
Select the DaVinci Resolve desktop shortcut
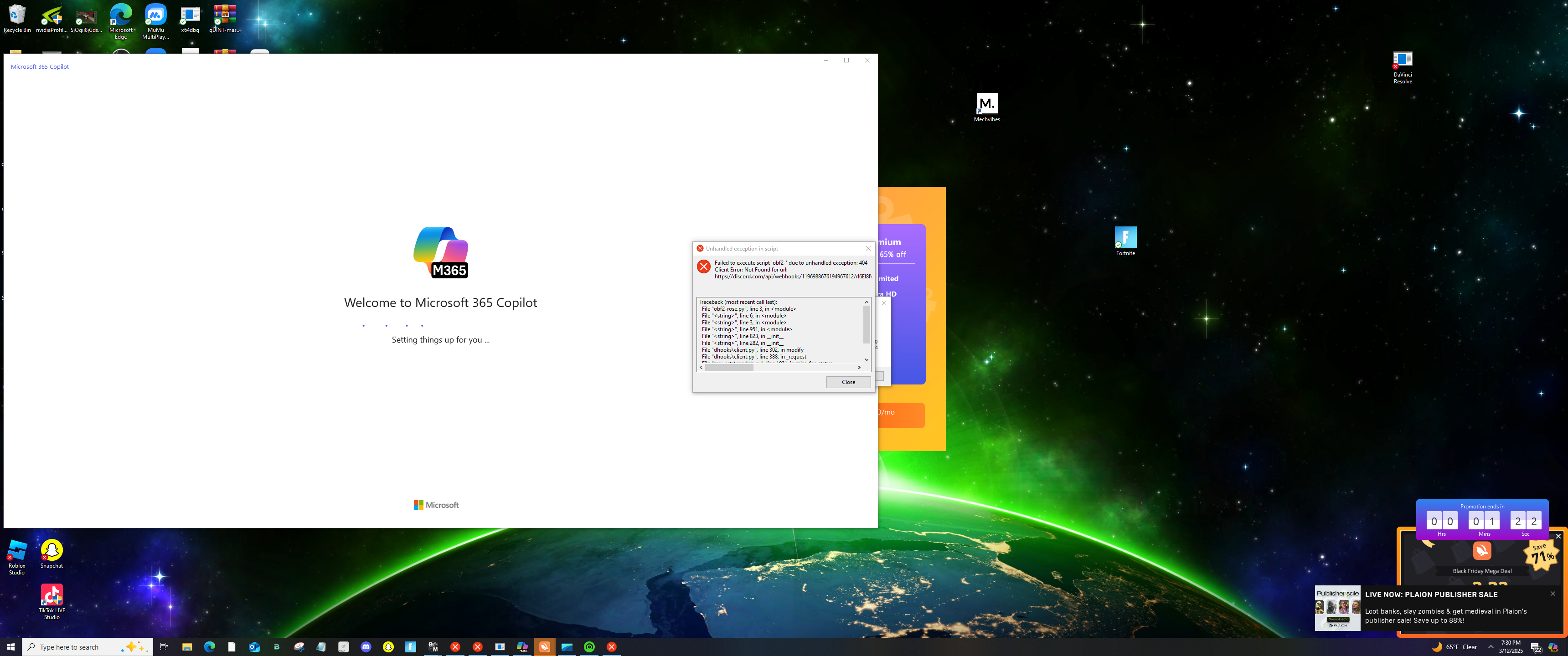click(1403, 67)
